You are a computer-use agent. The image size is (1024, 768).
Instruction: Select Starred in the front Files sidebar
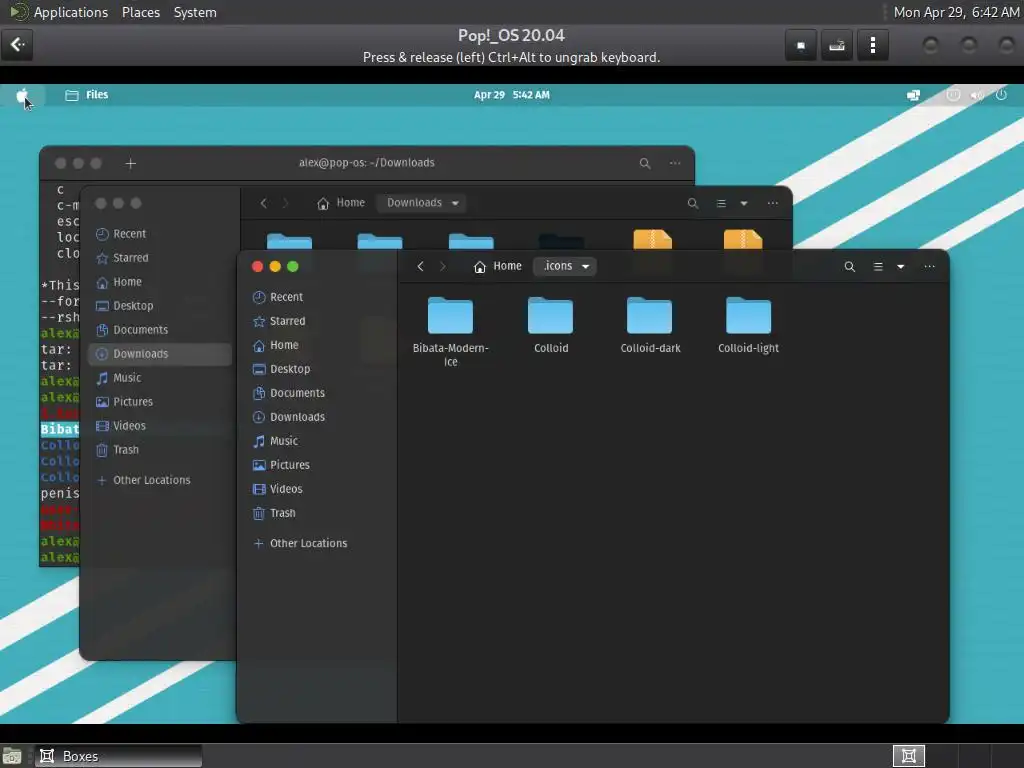[x=316, y=321]
